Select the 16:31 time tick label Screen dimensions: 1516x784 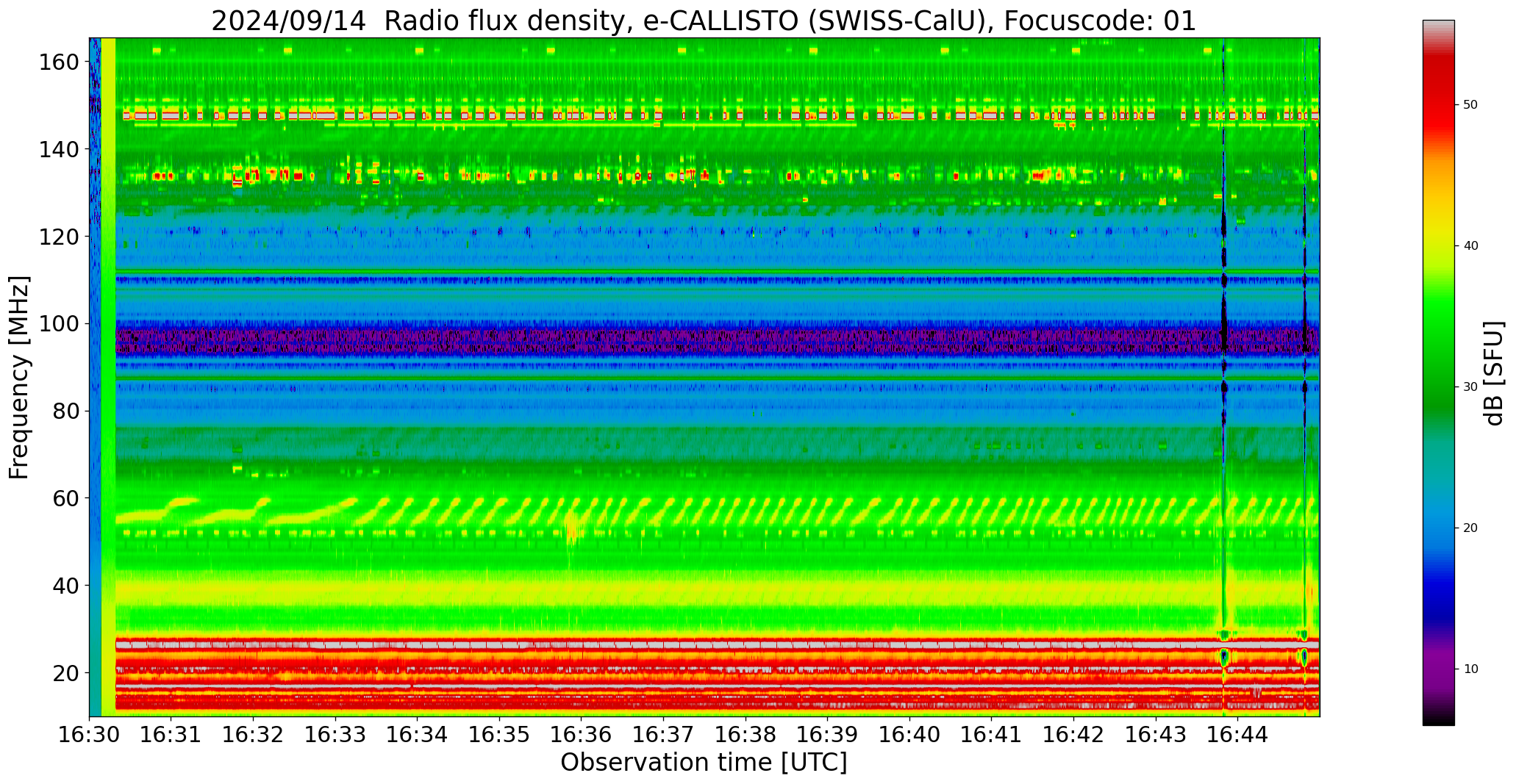(x=171, y=734)
